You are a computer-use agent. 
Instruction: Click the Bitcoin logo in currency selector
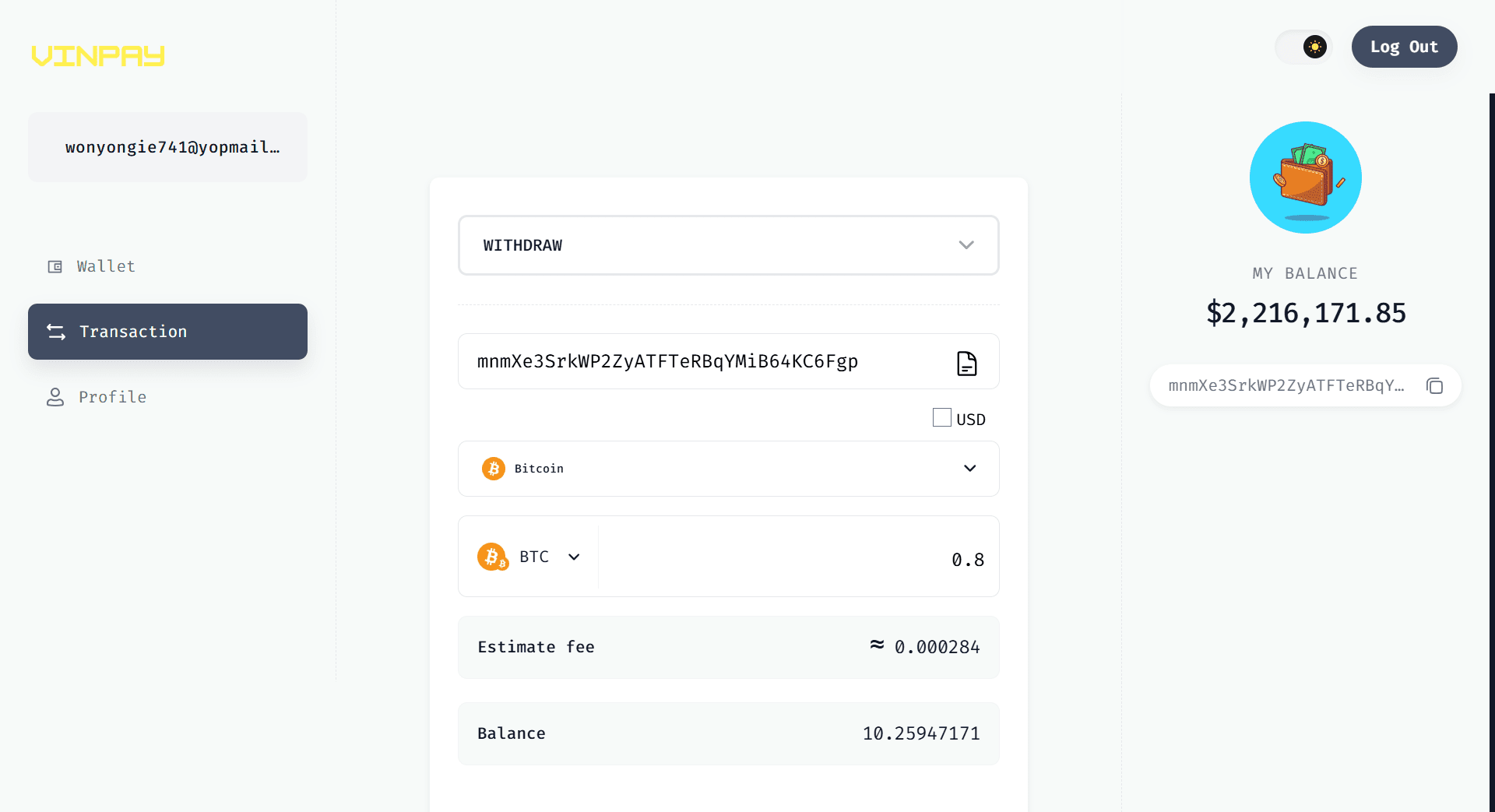tap(493, 468)
